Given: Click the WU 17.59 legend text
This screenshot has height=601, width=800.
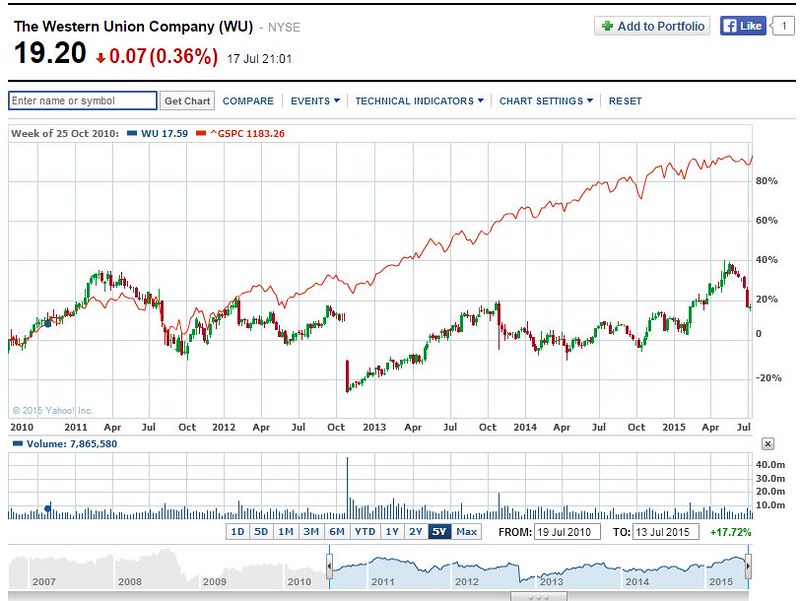Looking at the screenshot, I should pyautogui.click(x=164, y=134).
